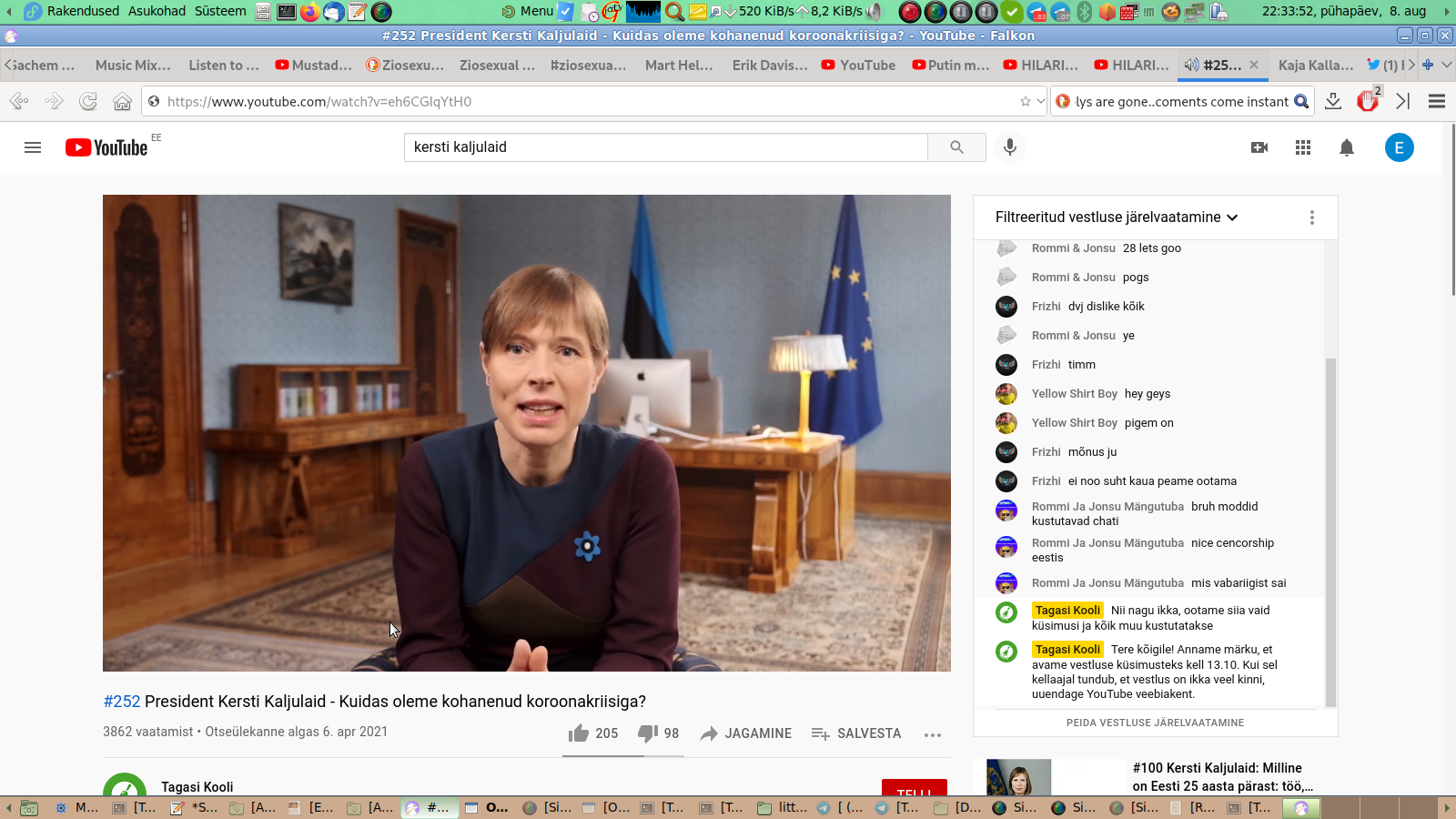Click the JAGAMINE share button

(x=746, y=733)
